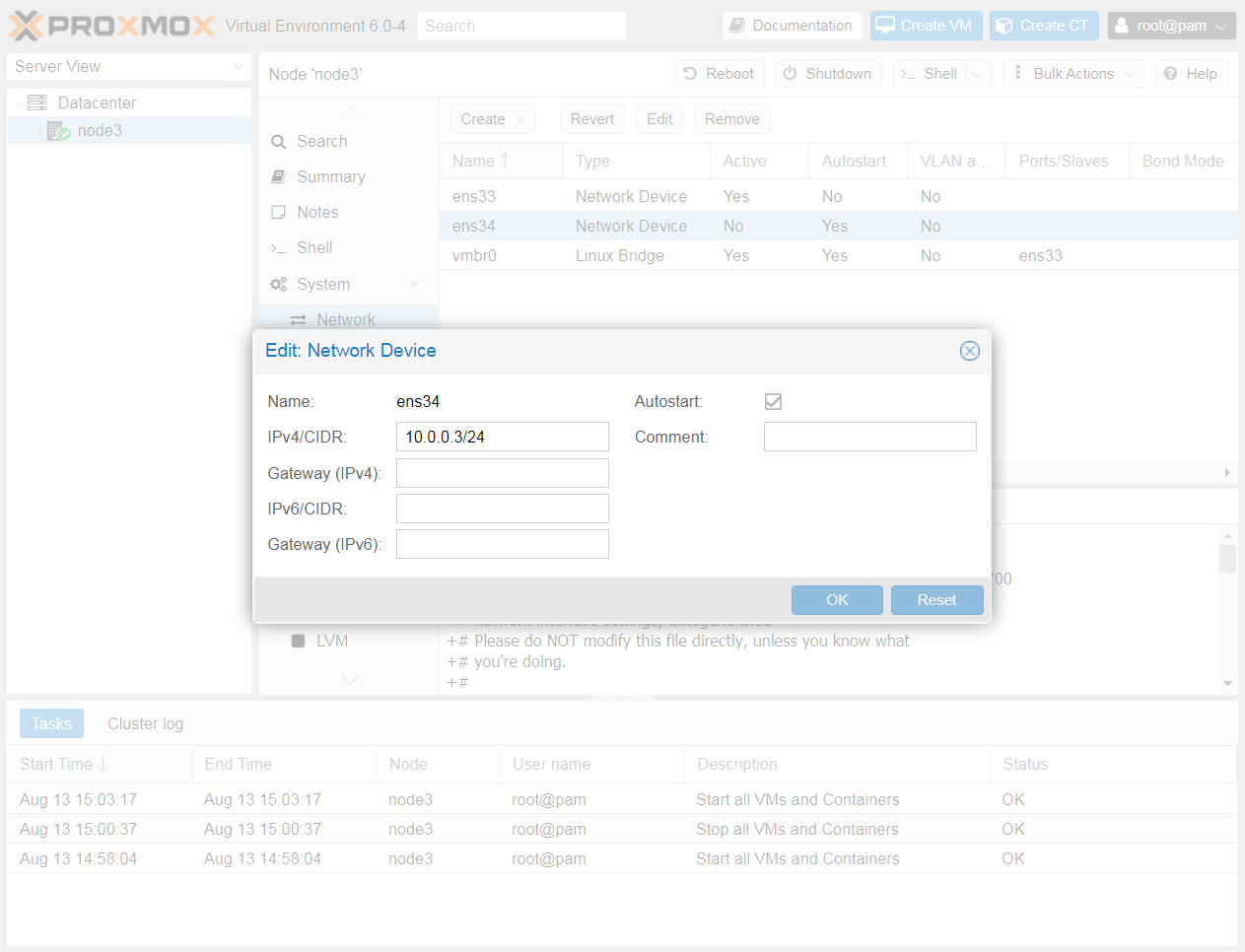Select Datacenter in the resource tree
Viewport: 1245px width, 952px height.
[x=97, y=102]
